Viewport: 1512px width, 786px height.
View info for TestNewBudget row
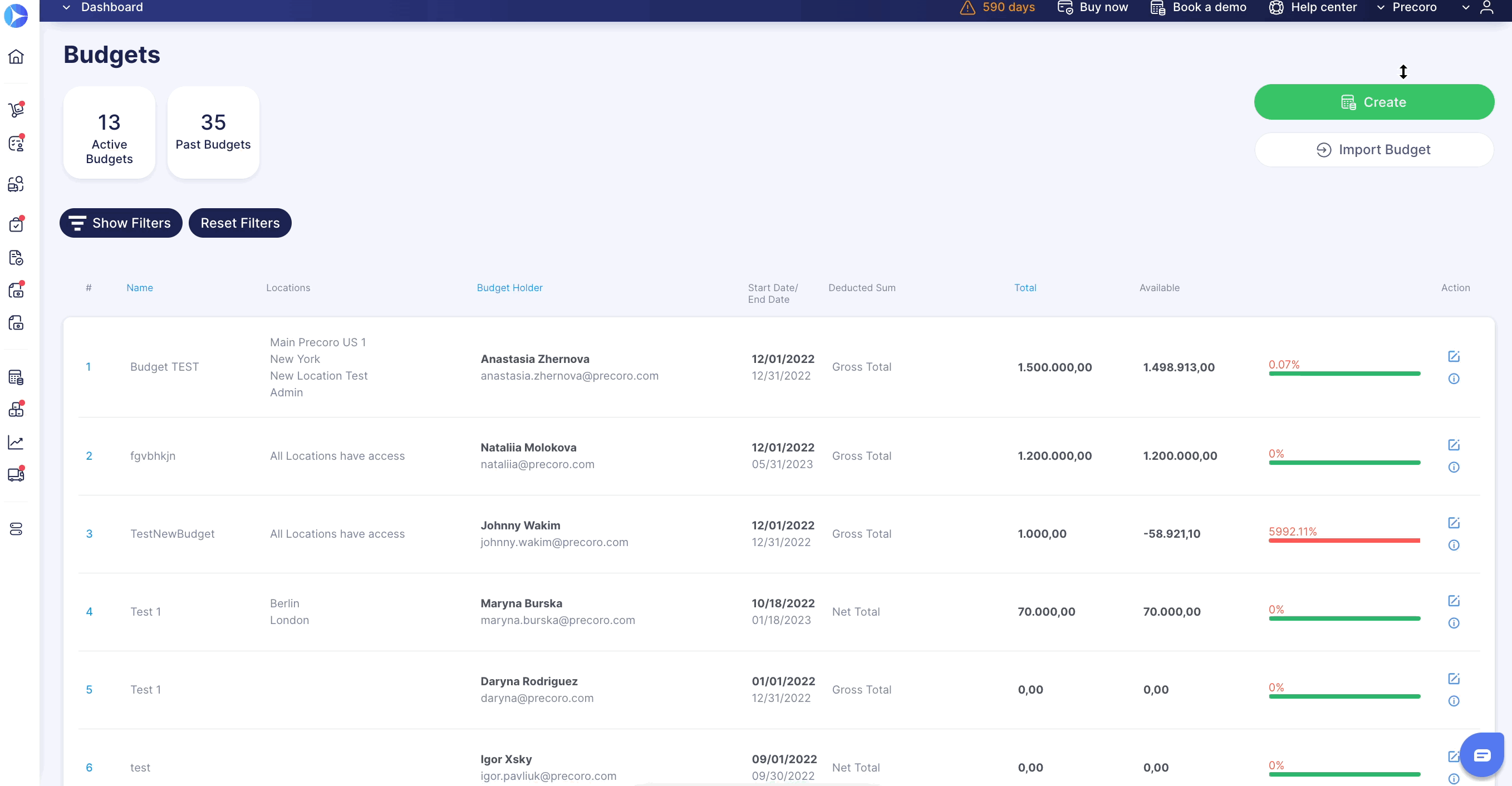click(x=1454, y=546)
